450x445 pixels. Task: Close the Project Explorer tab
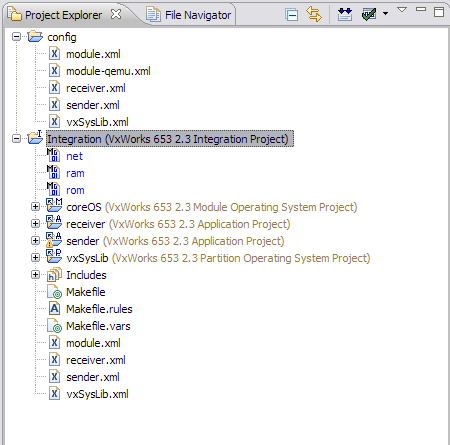point(116,14)
